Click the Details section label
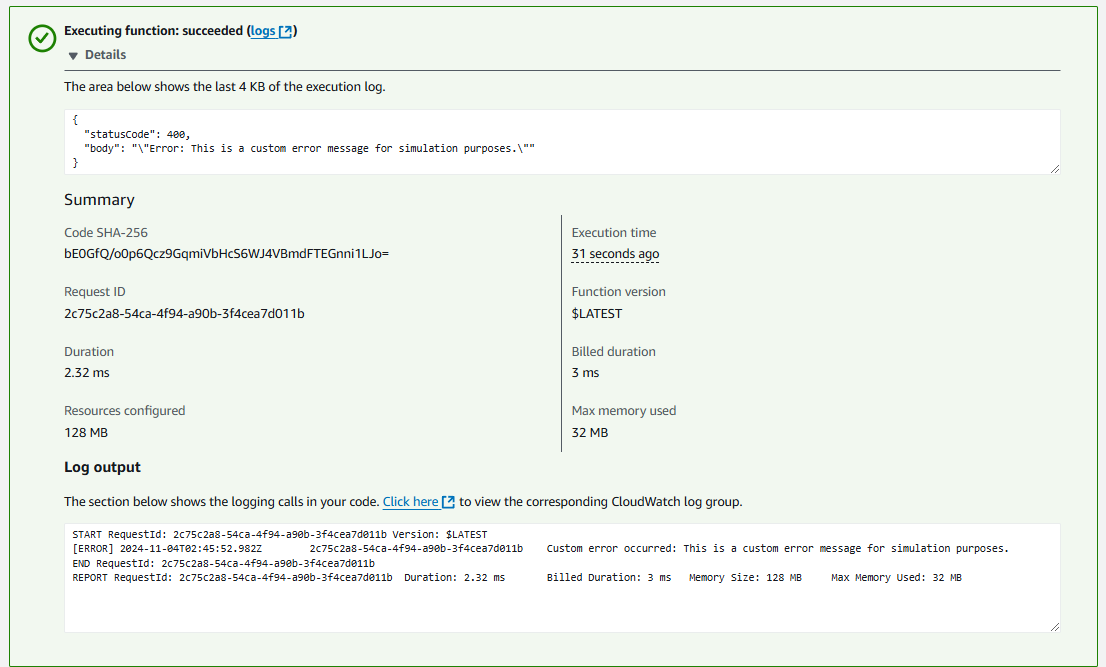The height and width of the screenshot is (667, 1106). tap(105, 55)
